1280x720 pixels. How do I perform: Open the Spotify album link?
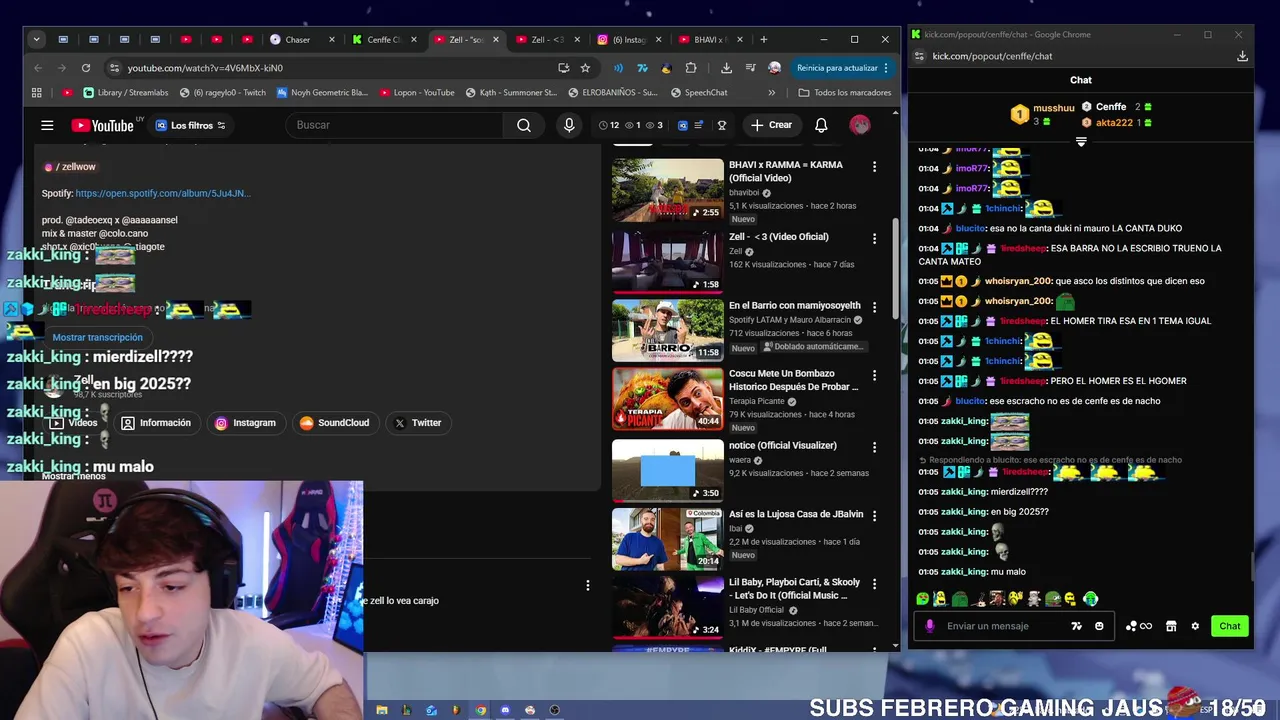(x=163, y=193)
